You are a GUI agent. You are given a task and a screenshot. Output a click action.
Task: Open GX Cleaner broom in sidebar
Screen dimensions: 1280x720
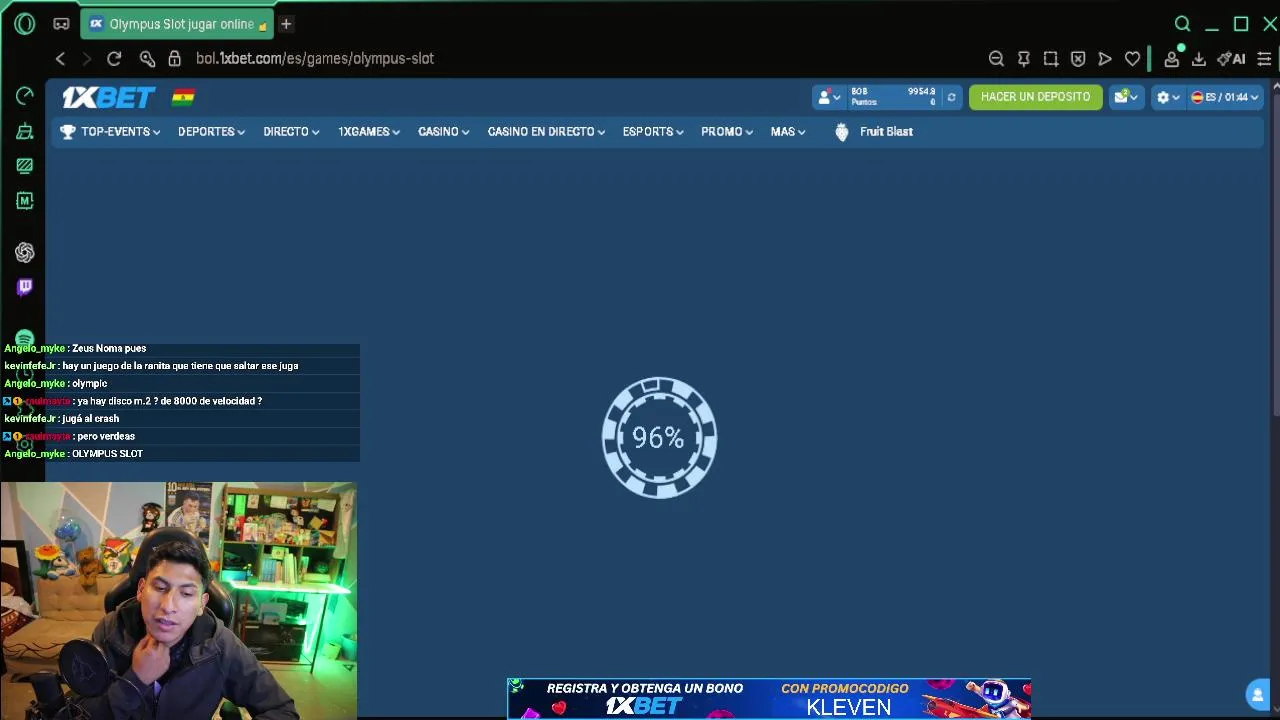coord(25,131)
